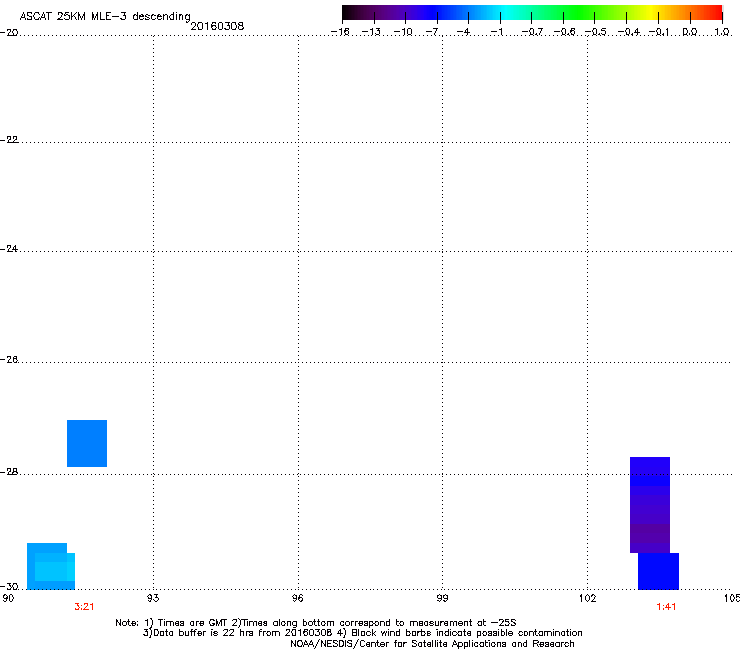Click the longitude label 90
740x650 pixels.
click(x=8, y=598)
